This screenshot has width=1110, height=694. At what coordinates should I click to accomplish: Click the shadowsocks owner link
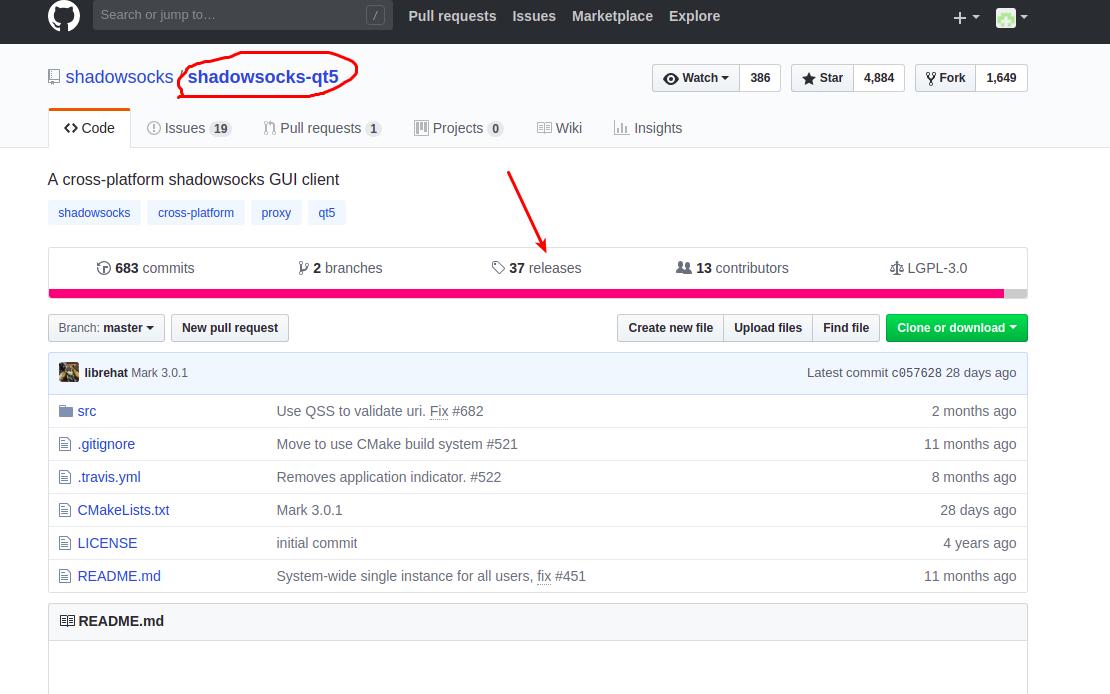[x=119, y=76]
